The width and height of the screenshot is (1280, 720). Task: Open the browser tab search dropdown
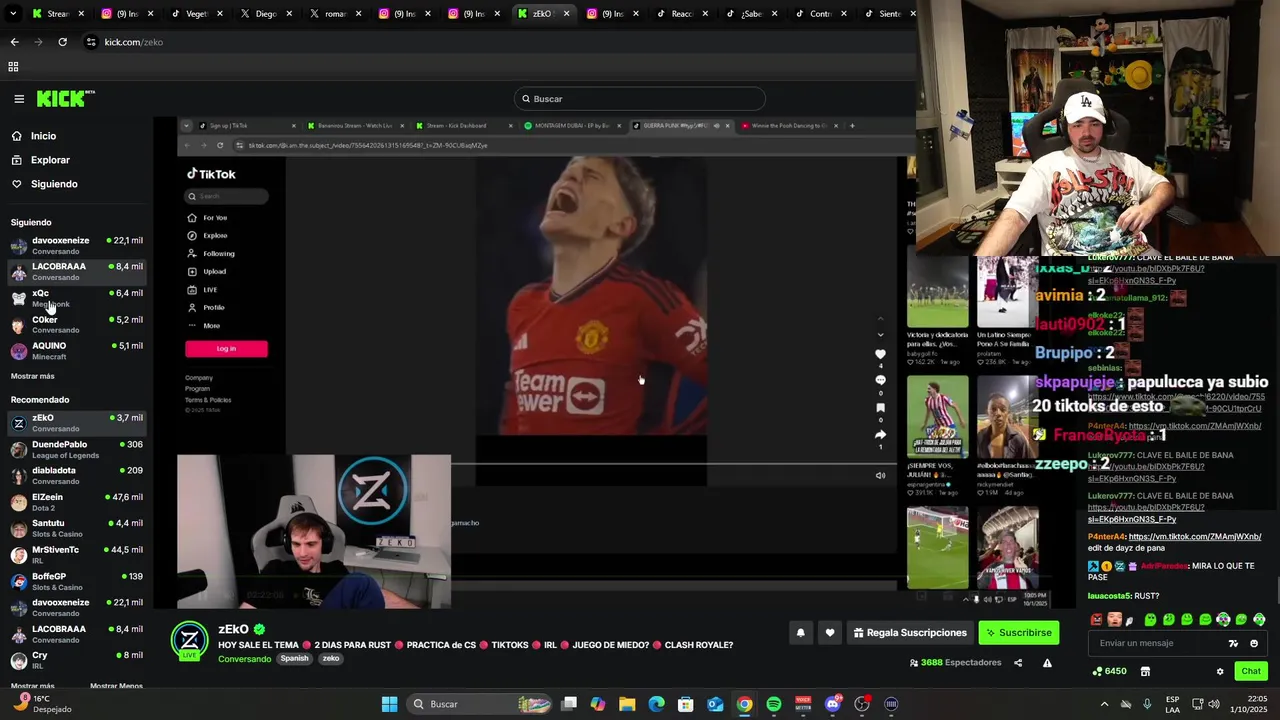[14, 14]
